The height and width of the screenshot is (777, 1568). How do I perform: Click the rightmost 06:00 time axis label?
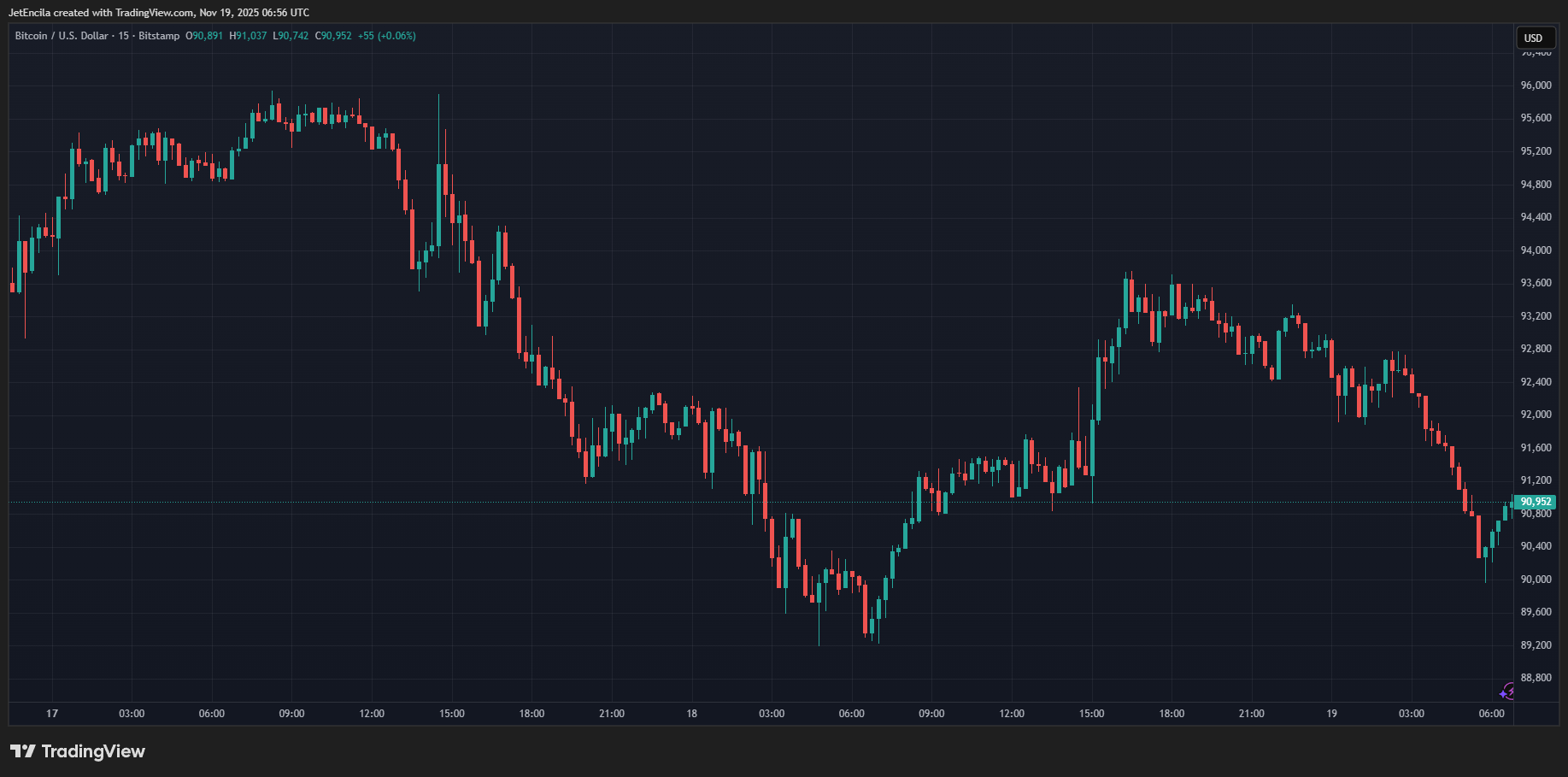coord(1491,714)
